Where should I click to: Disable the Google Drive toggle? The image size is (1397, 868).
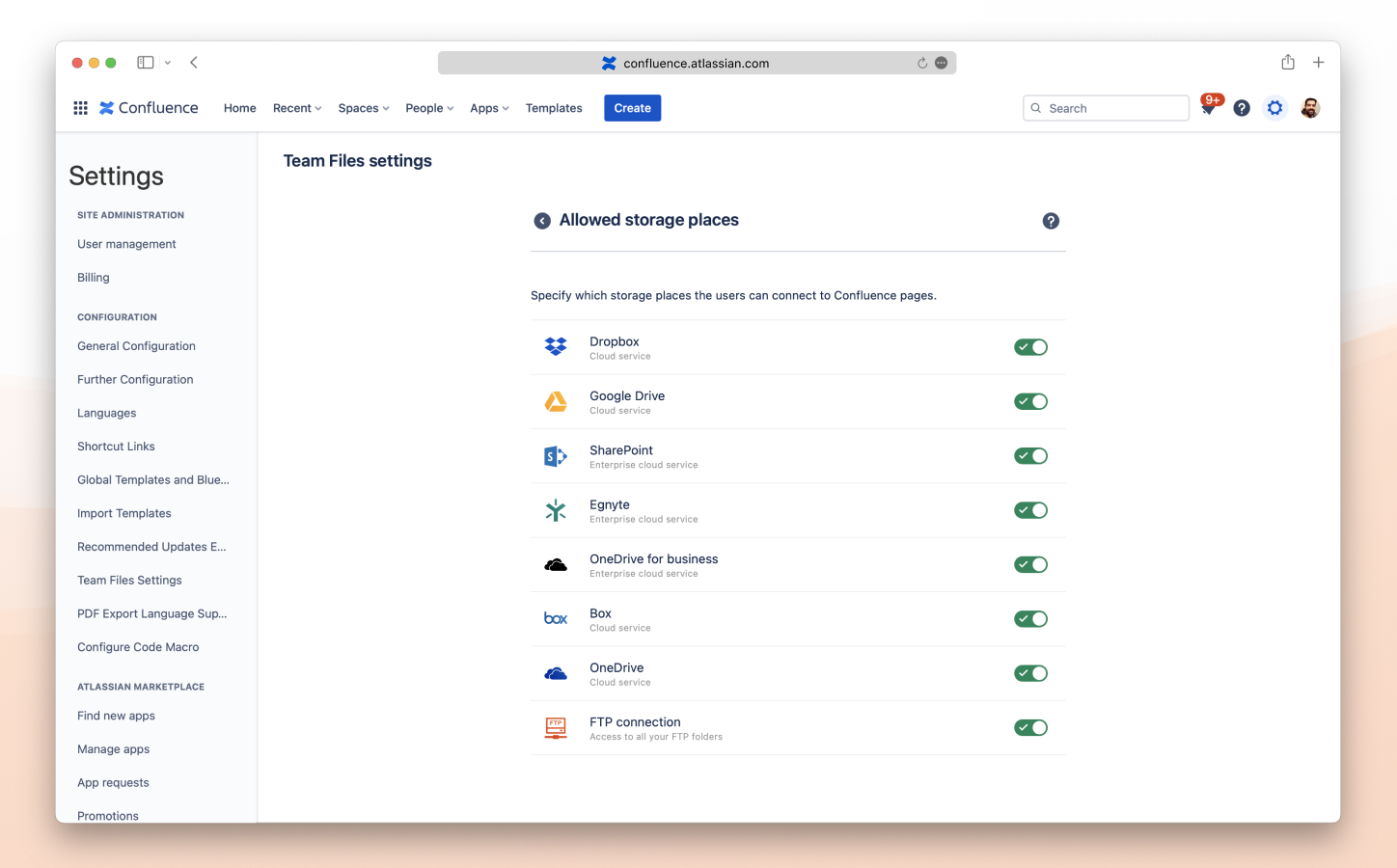[1030, 401]
